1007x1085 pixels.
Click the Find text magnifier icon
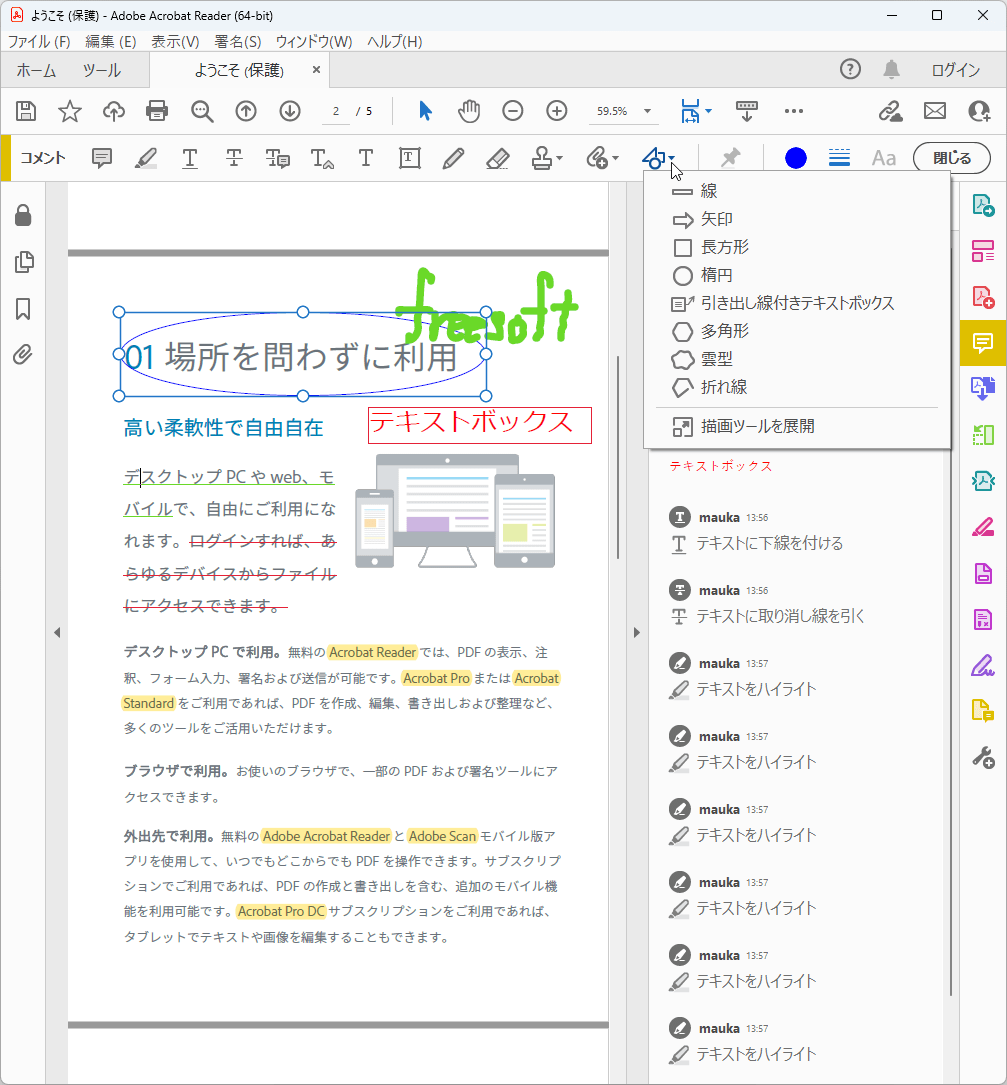[201, 111]
